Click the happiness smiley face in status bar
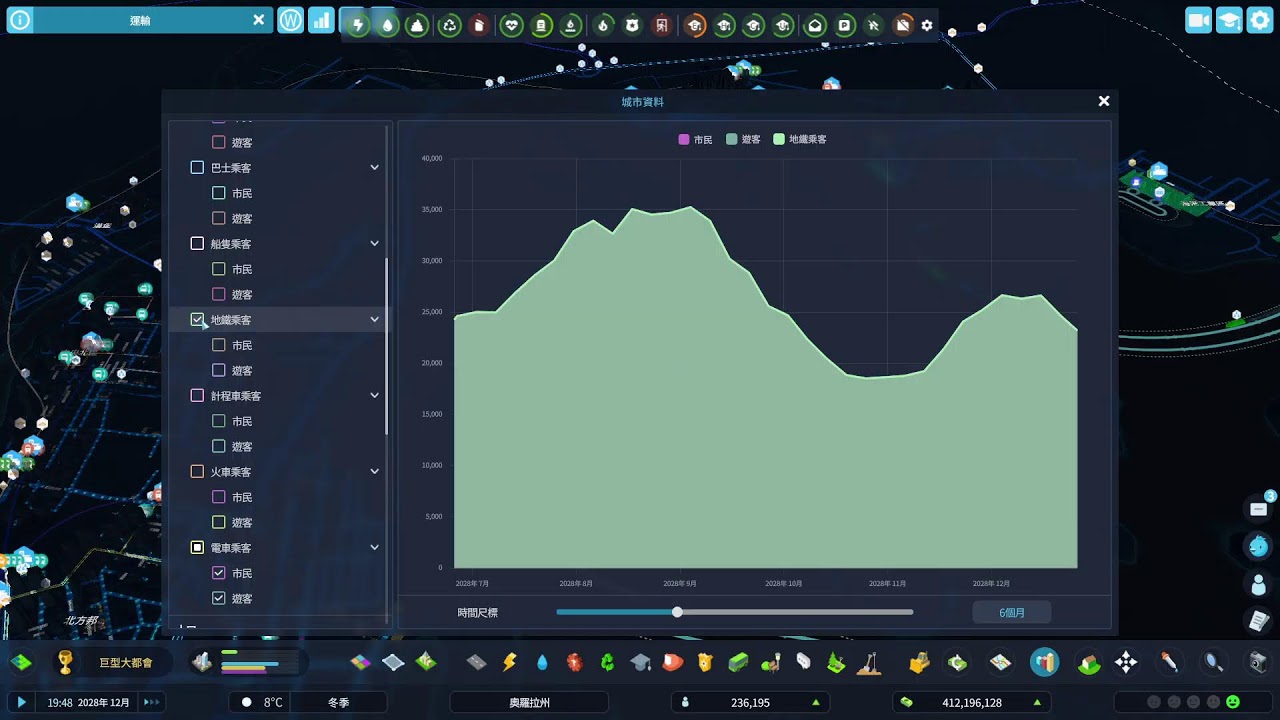The image size is (1280, 720). click(x=1233, y=702)
